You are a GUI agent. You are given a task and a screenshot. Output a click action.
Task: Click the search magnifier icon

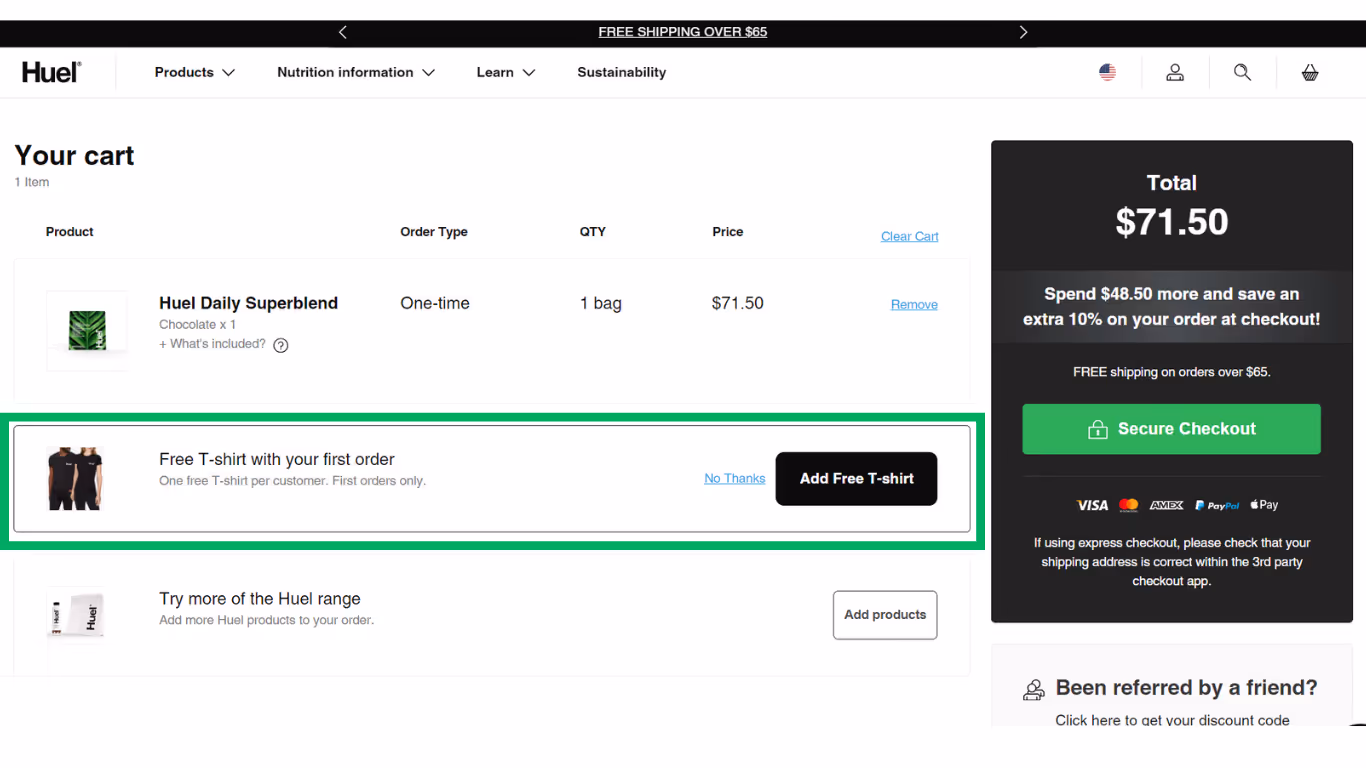(1242, 72)
